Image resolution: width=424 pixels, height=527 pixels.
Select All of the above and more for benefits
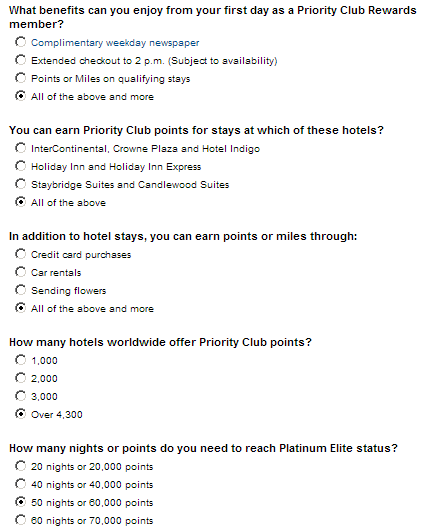(20, 96)
